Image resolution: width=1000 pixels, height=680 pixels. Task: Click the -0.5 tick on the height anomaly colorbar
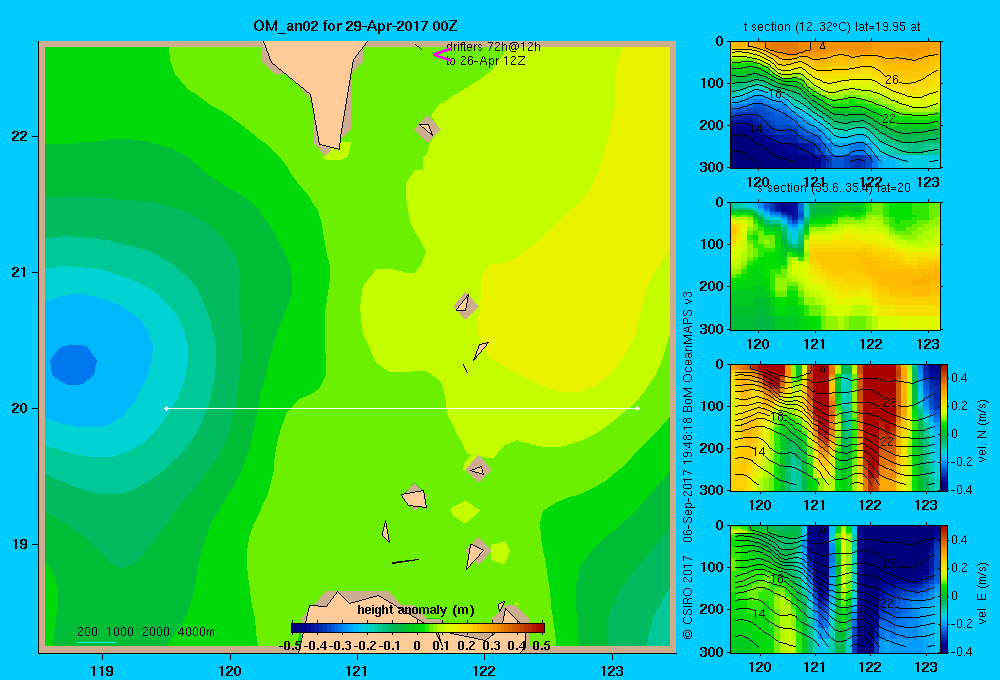(x=290, y=646)
